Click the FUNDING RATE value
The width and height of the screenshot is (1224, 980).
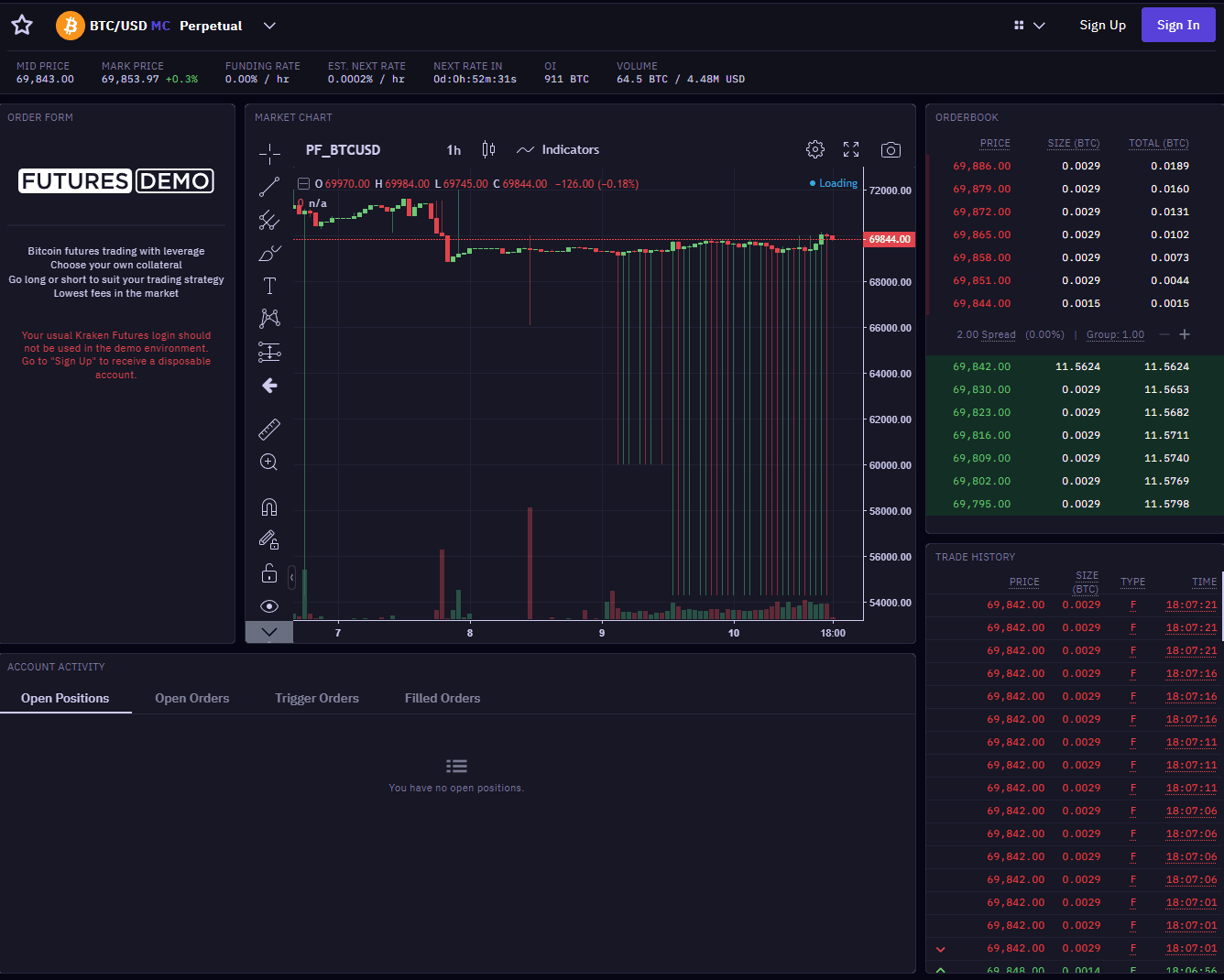click(x=257, y=80)
